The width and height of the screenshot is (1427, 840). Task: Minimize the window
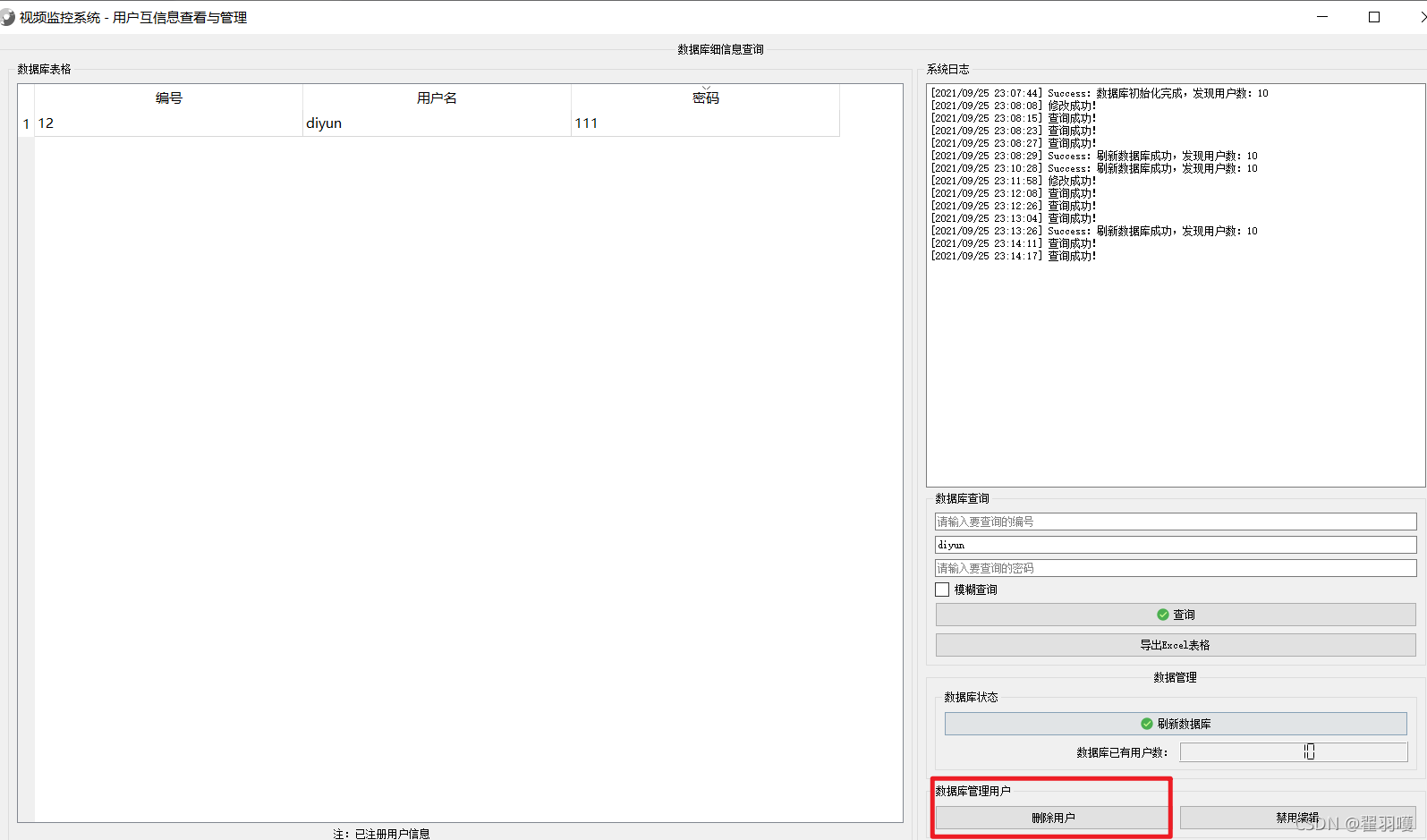pos(1322,17)
